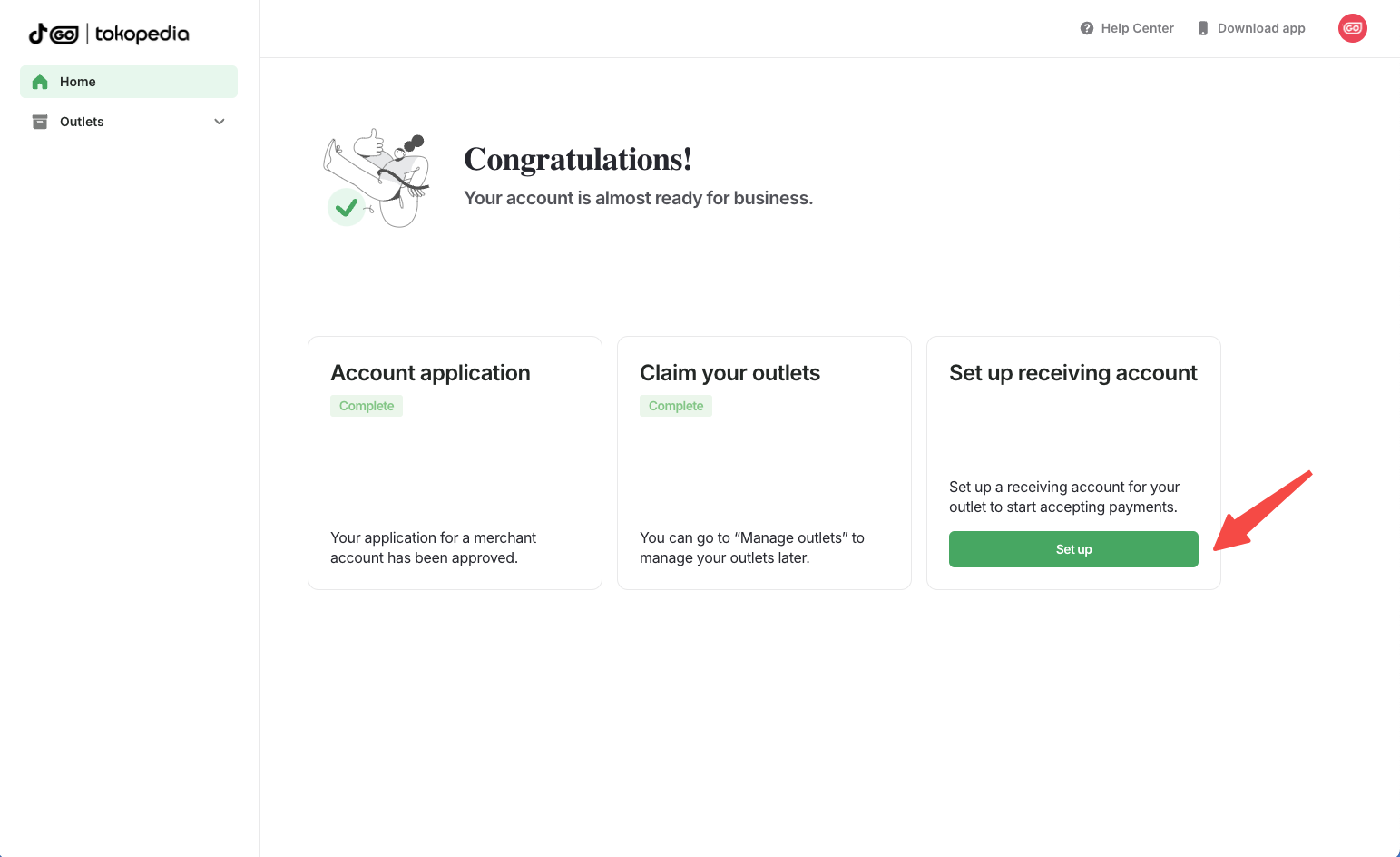Image resolution: width=1400 pixels, height=857 pixels.
Task: Click the Complete badge under Claim your outlets
Action: pyautogui.click(x=676, y=406)
